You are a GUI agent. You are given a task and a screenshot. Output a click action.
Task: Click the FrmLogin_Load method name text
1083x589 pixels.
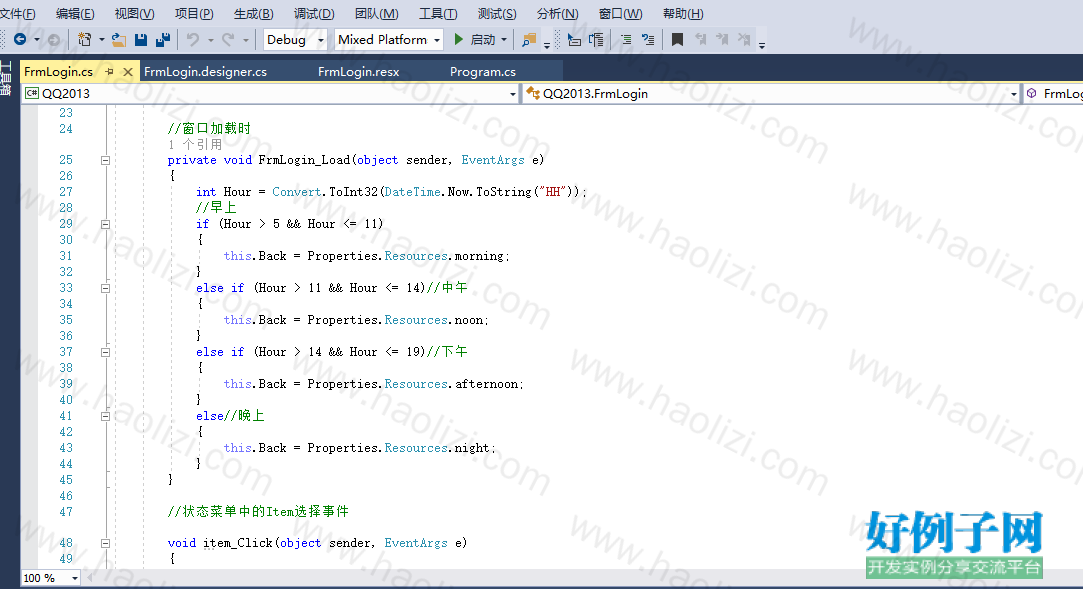tap(305, 160)
